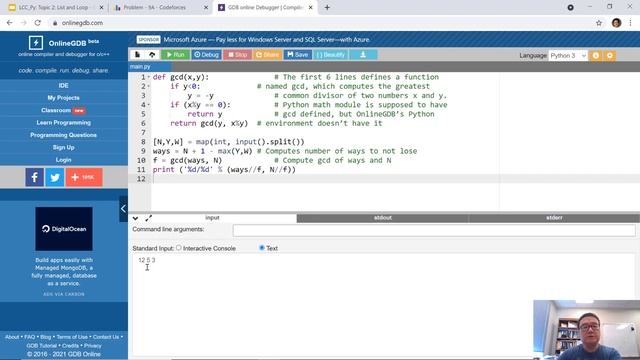Fold code at line 1 arrow
The image size is (640, 360).
pos(149,77)
